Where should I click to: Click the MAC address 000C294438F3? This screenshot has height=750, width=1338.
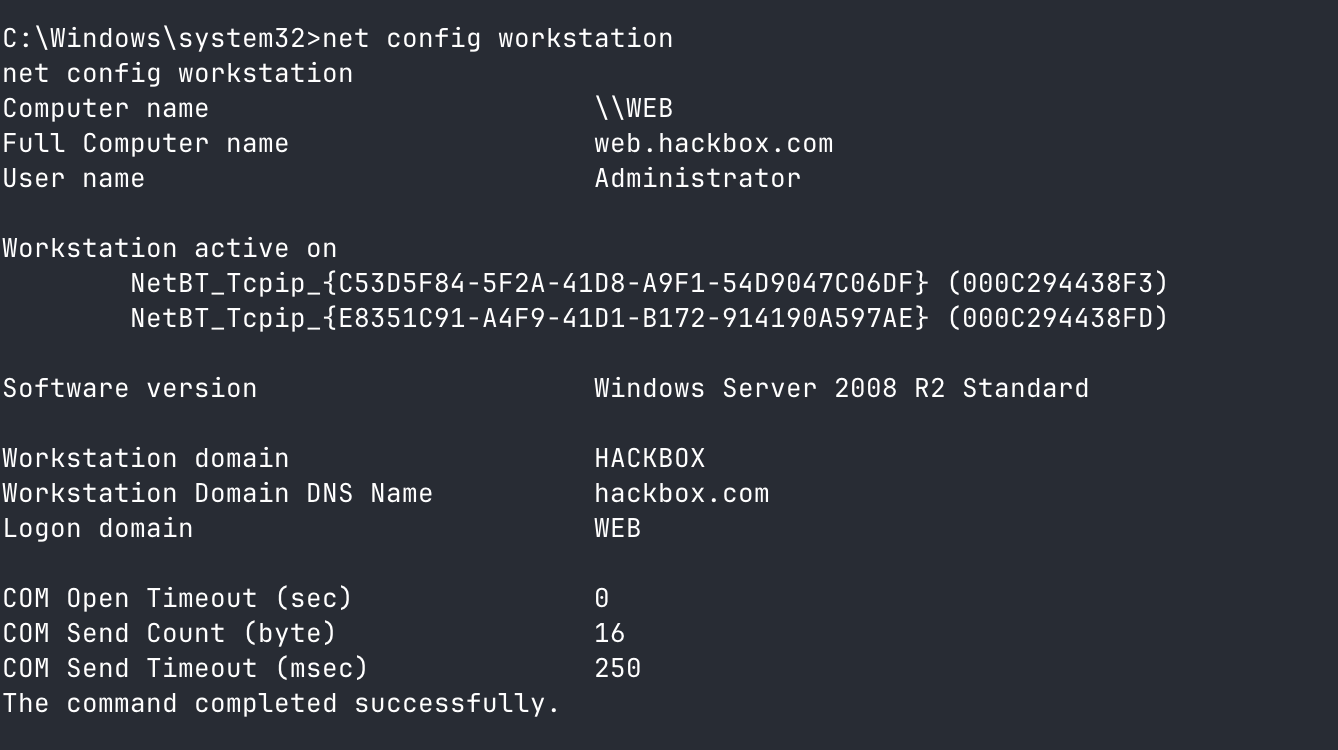(1057, 283)
